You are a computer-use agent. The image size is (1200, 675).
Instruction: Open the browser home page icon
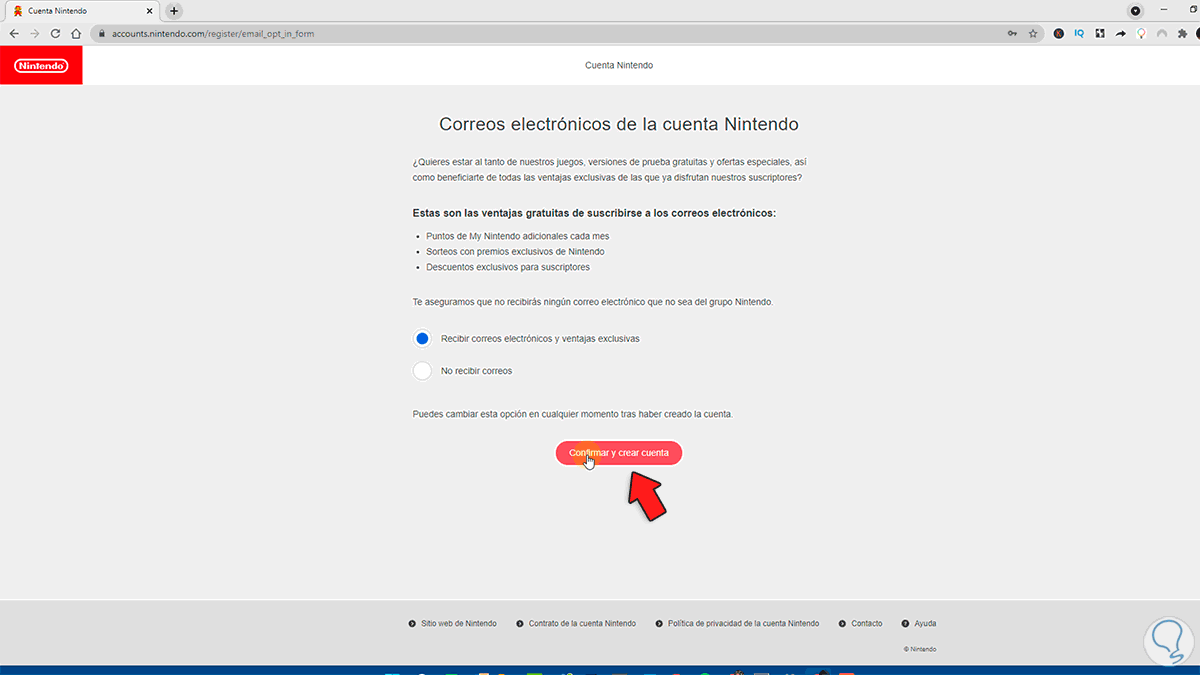coord(76,33)
